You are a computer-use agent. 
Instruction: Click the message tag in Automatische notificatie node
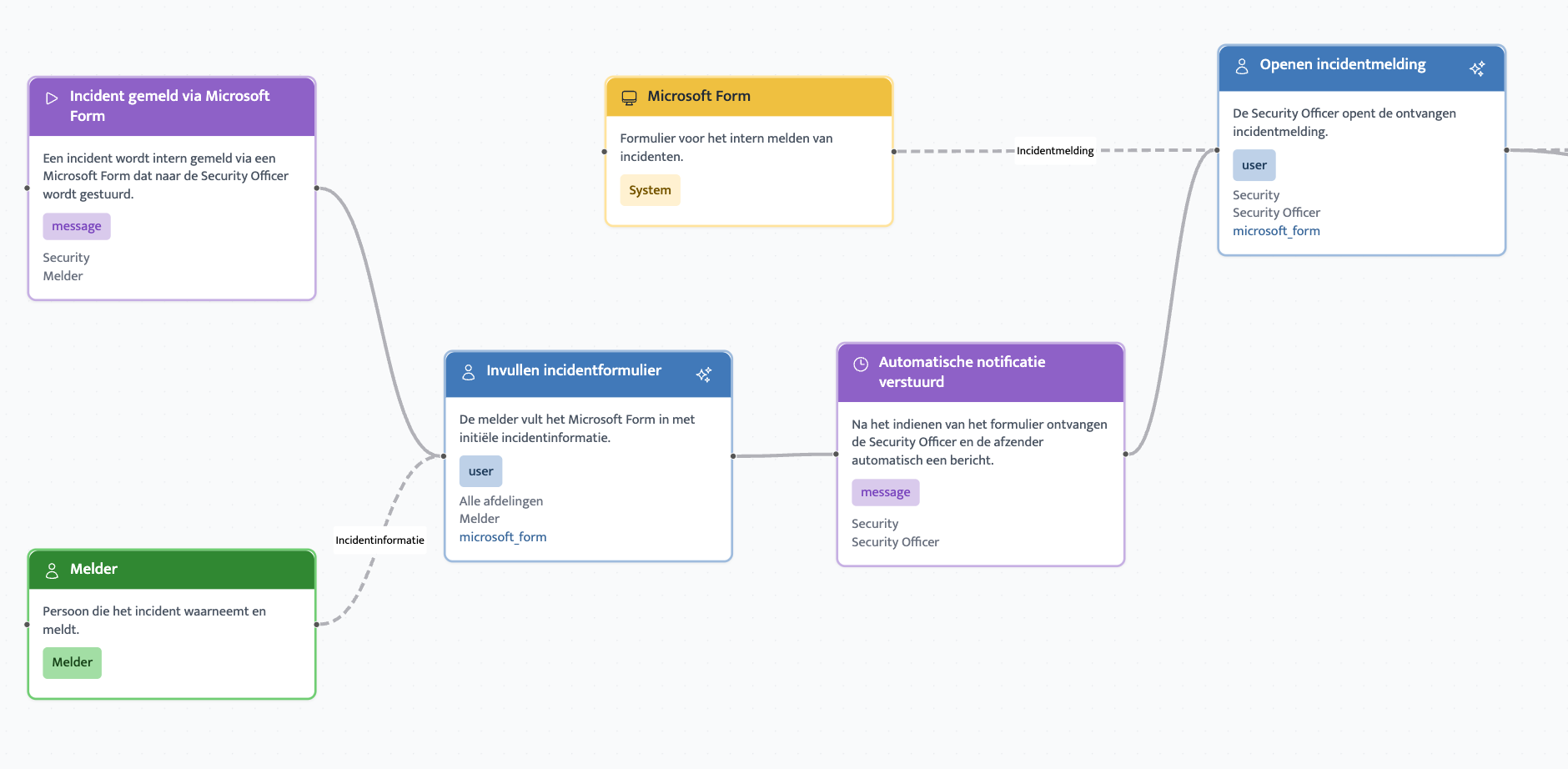(884, 492)
